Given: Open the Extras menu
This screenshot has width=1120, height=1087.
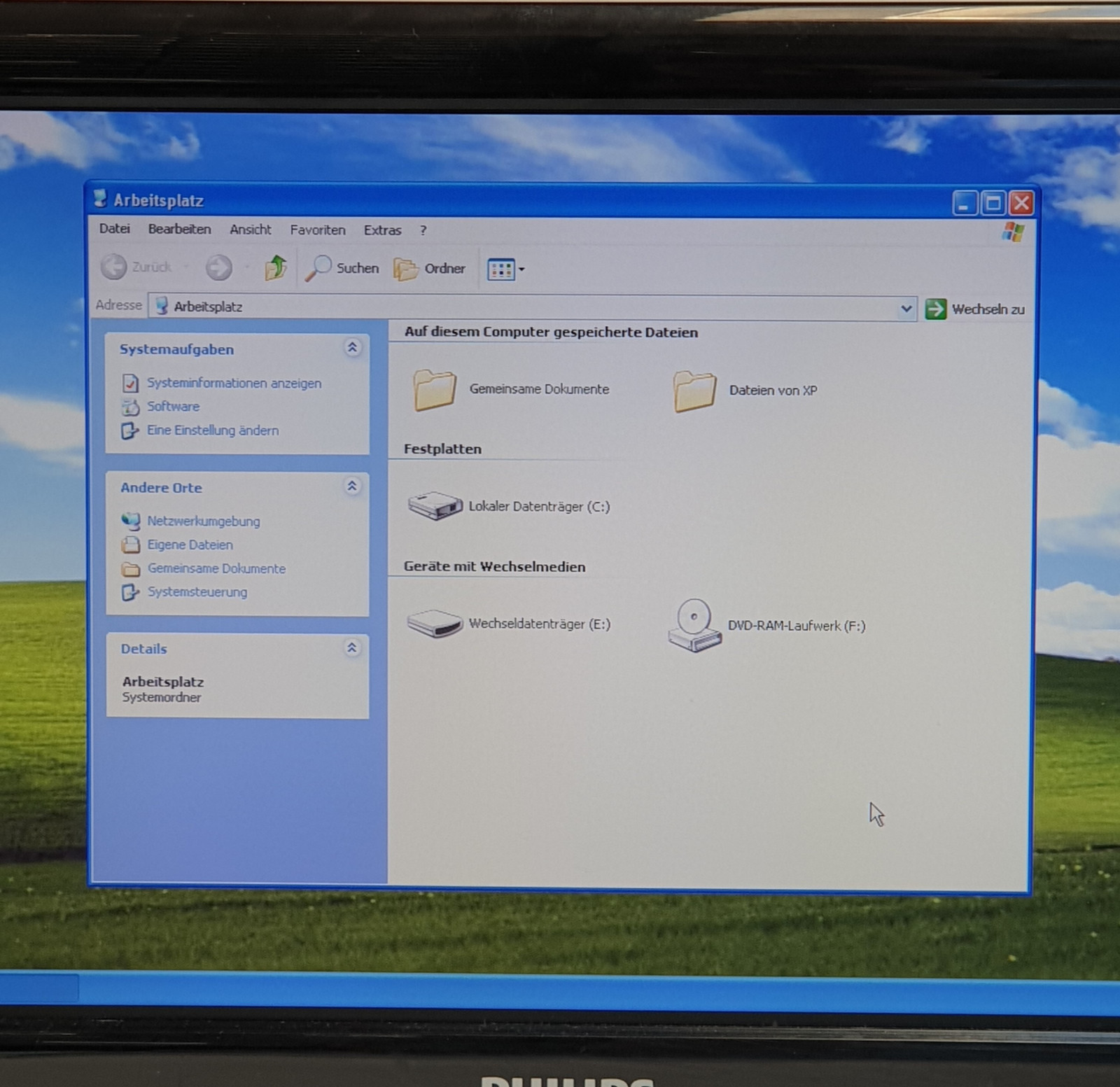Looking at the screenshot, I should pyautogui.click(x=382, y=230).
